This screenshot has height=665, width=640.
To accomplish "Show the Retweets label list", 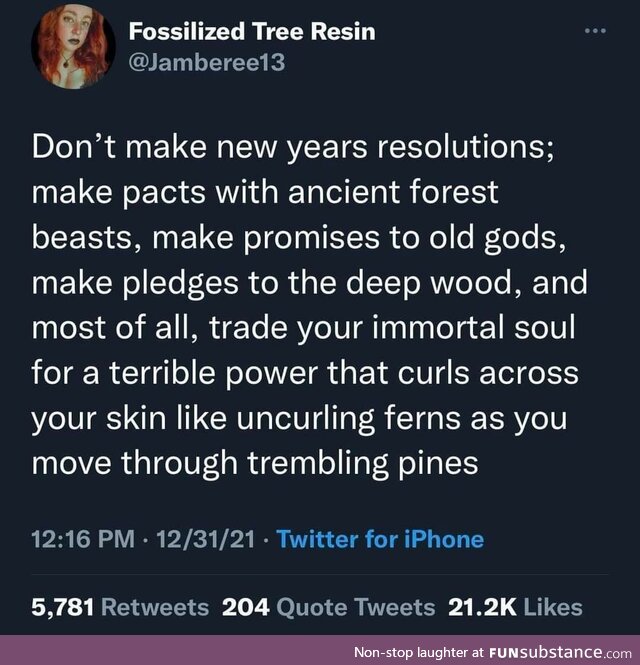I will (155, 607).
